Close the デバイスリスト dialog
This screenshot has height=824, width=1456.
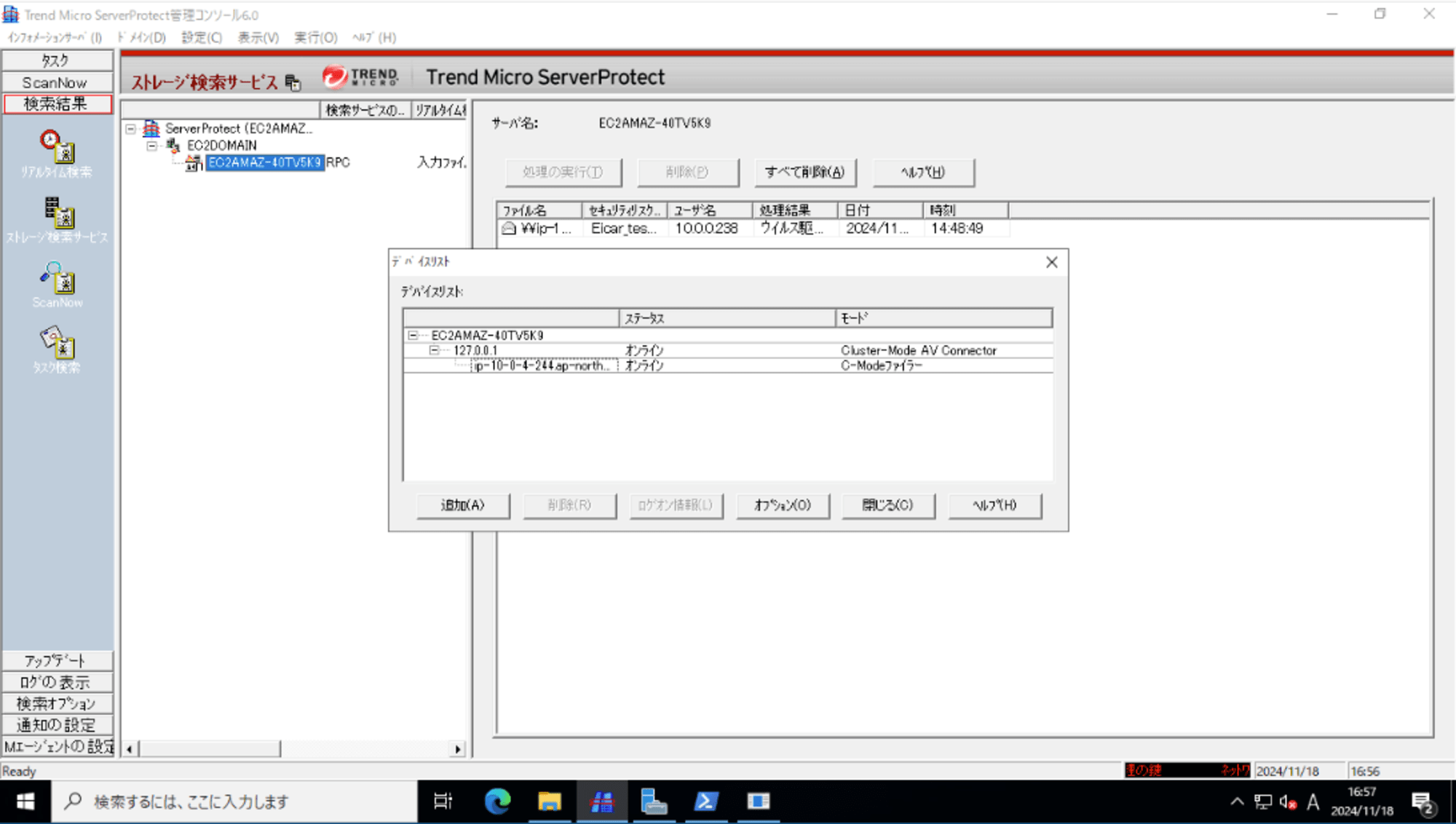1051,262
